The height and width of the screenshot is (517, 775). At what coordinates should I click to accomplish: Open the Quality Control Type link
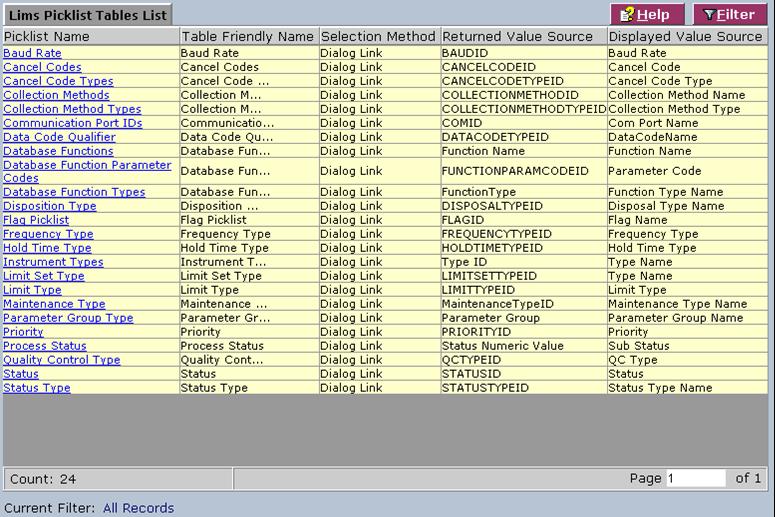point(61,360)
